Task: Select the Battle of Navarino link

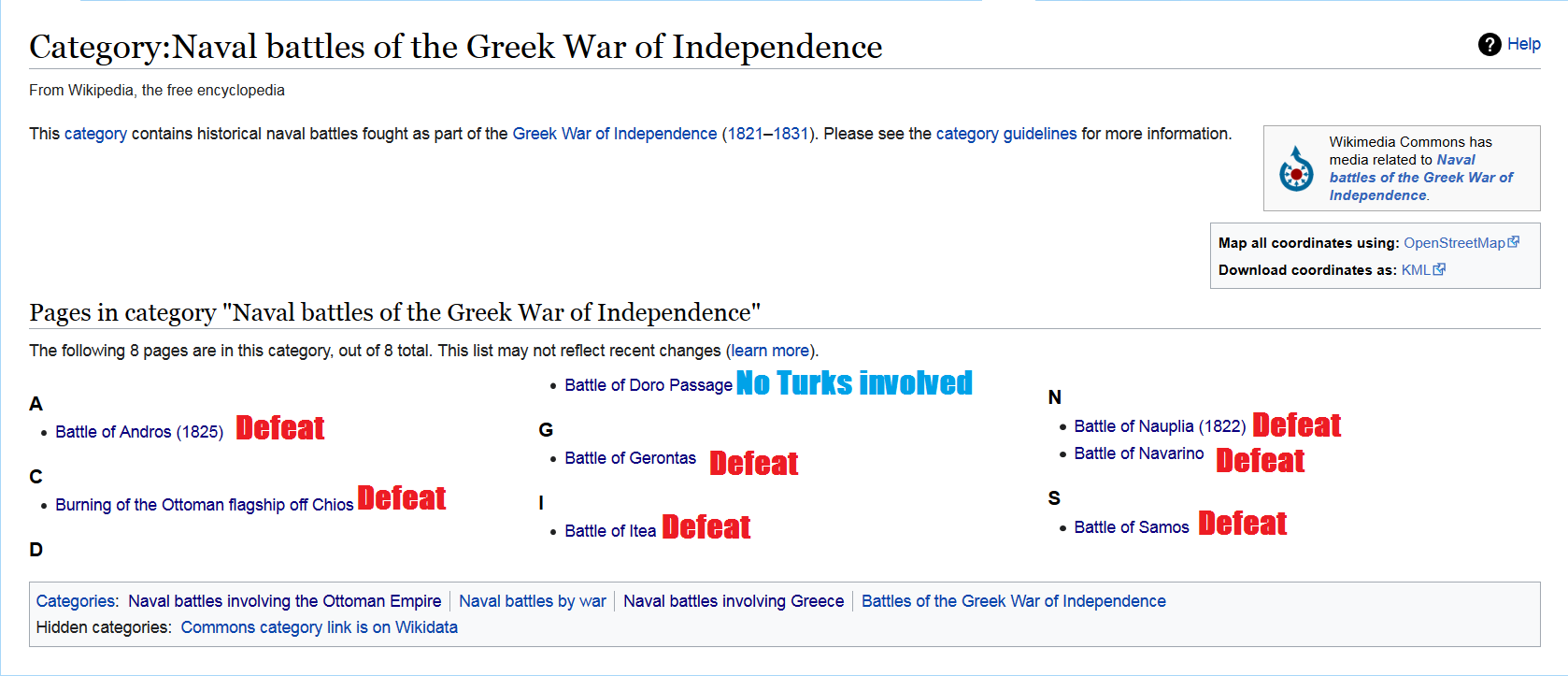Action: click(1138, 453)
